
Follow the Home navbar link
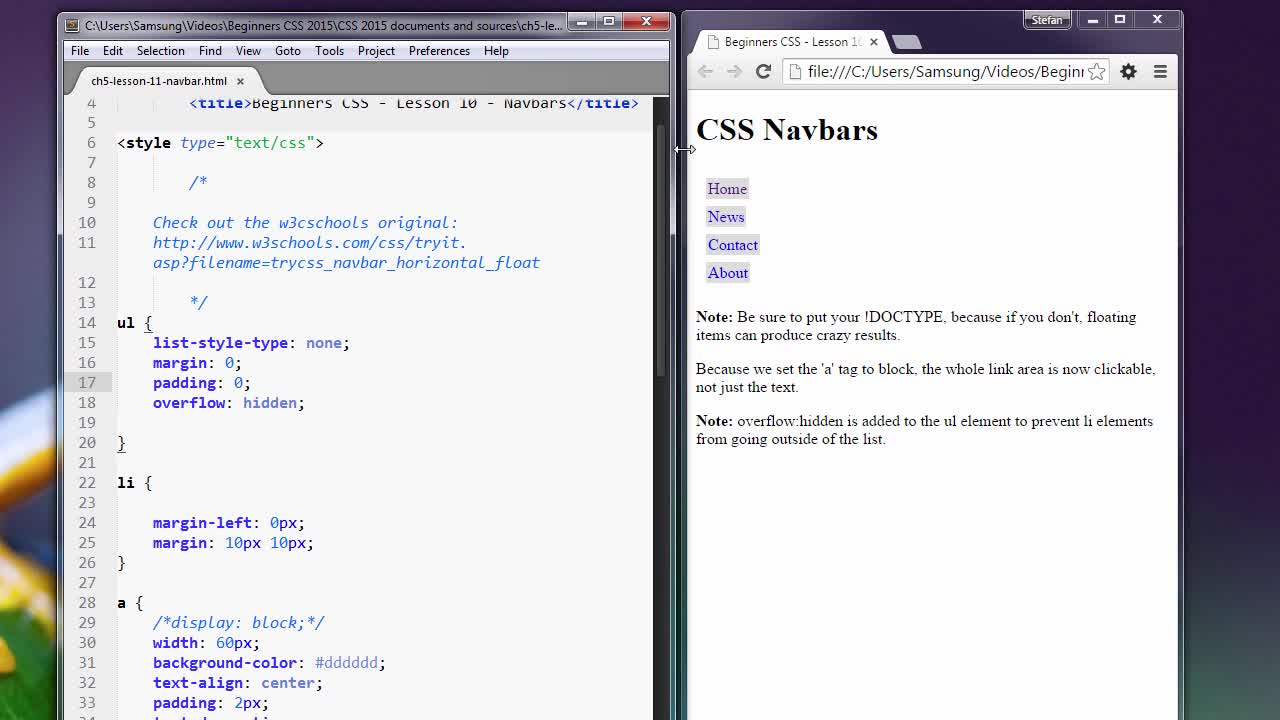727,189
